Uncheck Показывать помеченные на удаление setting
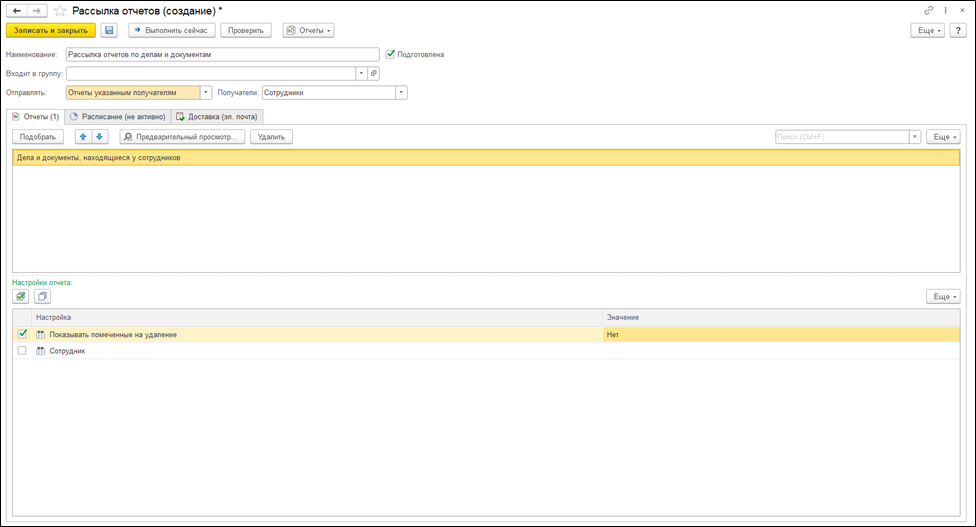Viewport: 976px width, 527px height. [22, 334]
